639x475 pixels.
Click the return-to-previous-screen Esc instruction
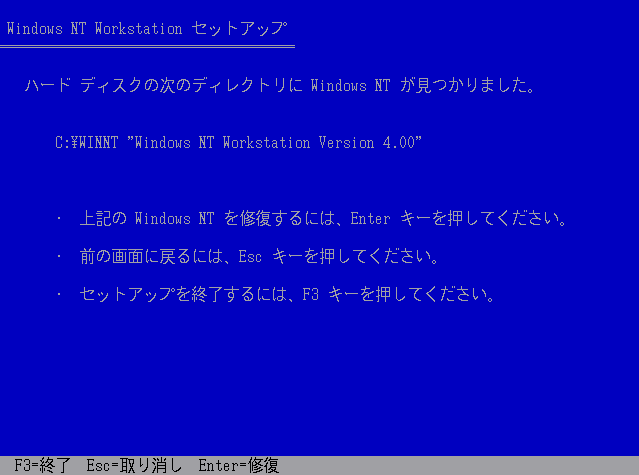tap(259, 256)
